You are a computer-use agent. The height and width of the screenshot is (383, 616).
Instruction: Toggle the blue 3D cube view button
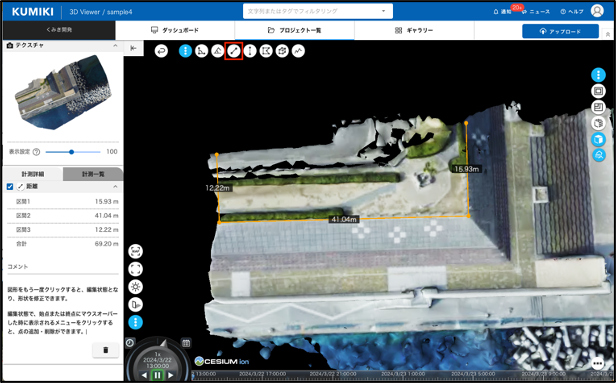coord(598,139)
